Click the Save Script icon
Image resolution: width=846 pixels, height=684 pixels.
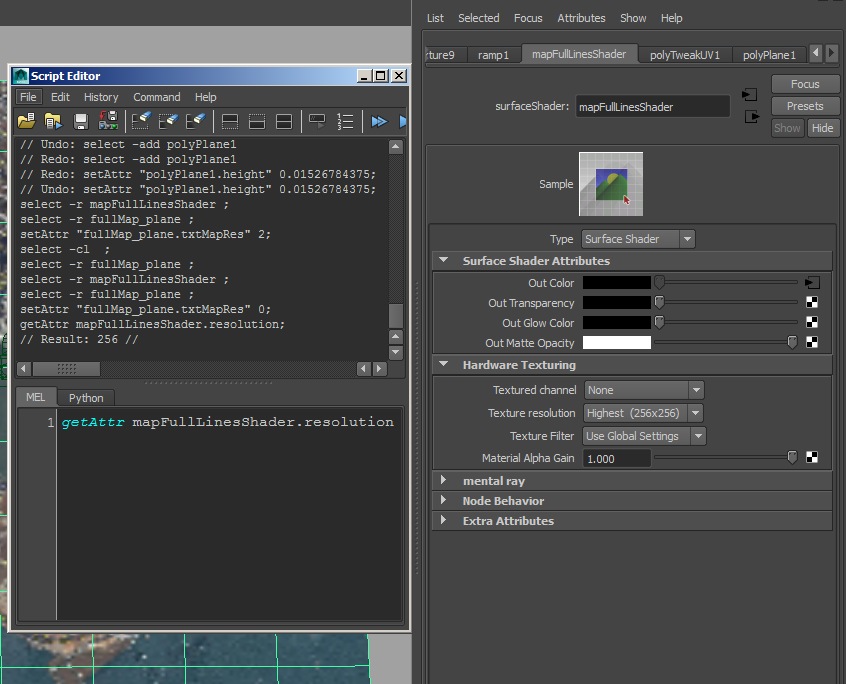81,121
